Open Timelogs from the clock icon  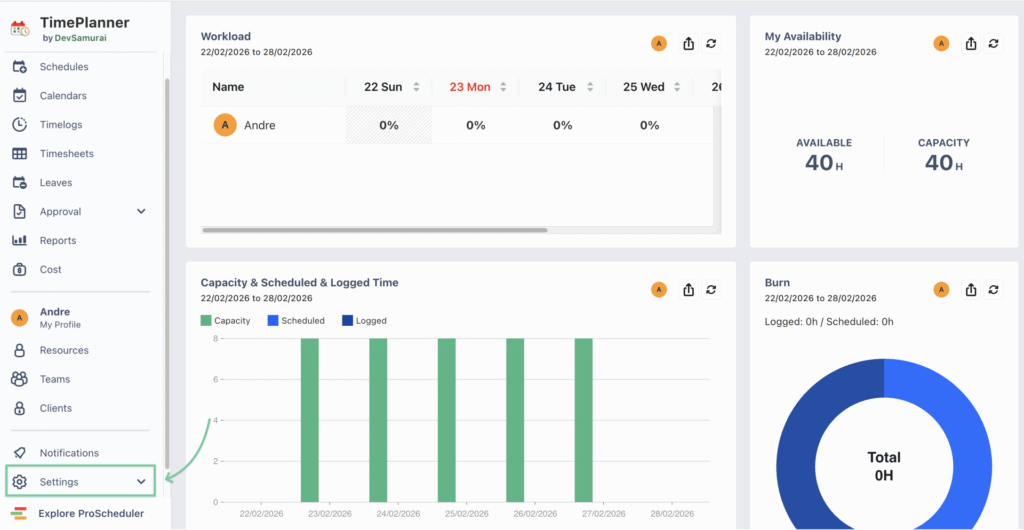point(20,125)
